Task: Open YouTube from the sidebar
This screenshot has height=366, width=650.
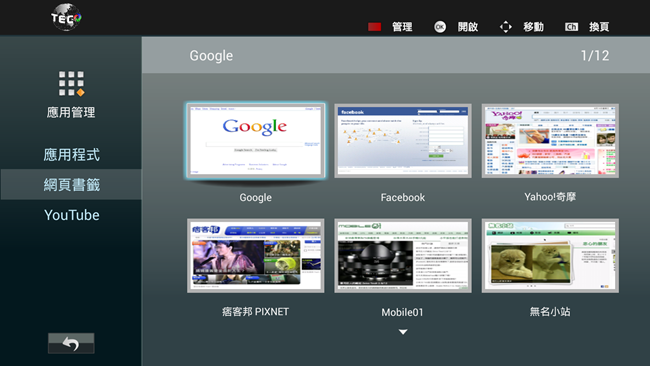Action: (x=71, y=215)
